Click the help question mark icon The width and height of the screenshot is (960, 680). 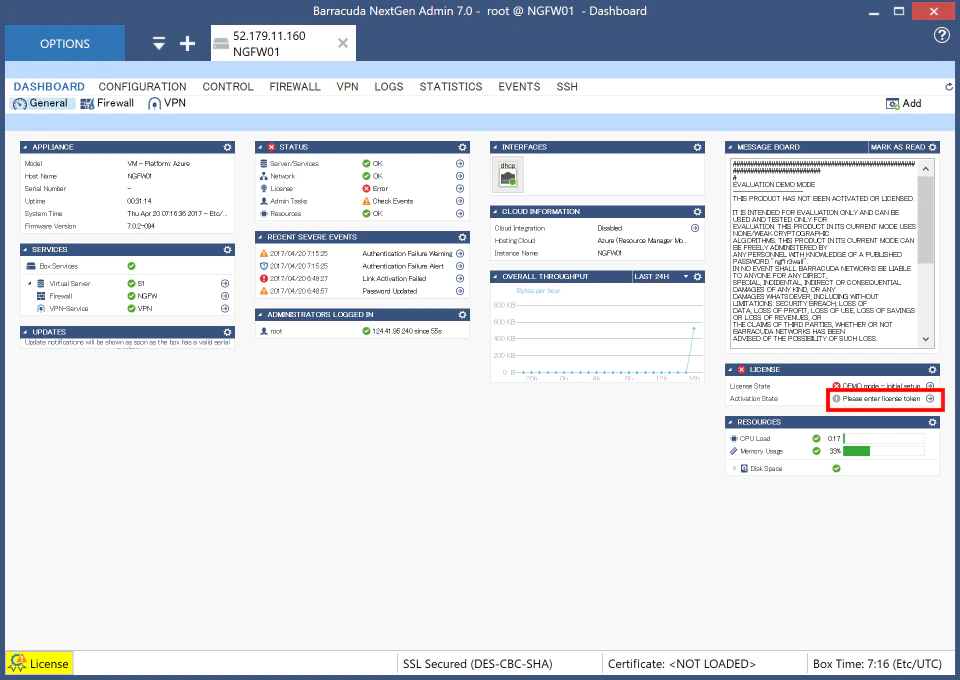[x=942, y=35]
